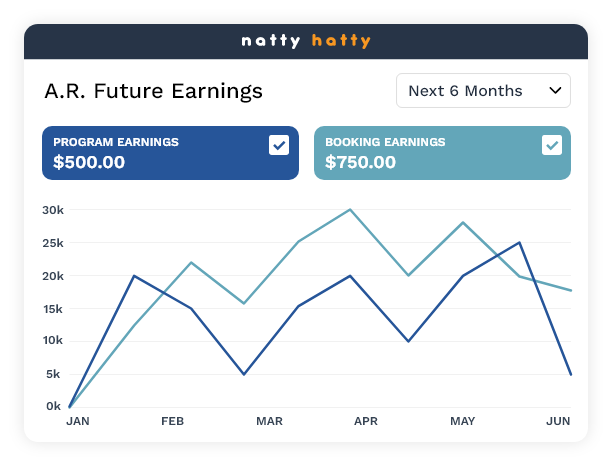Click the 30k y-axis label

point(53,210)
